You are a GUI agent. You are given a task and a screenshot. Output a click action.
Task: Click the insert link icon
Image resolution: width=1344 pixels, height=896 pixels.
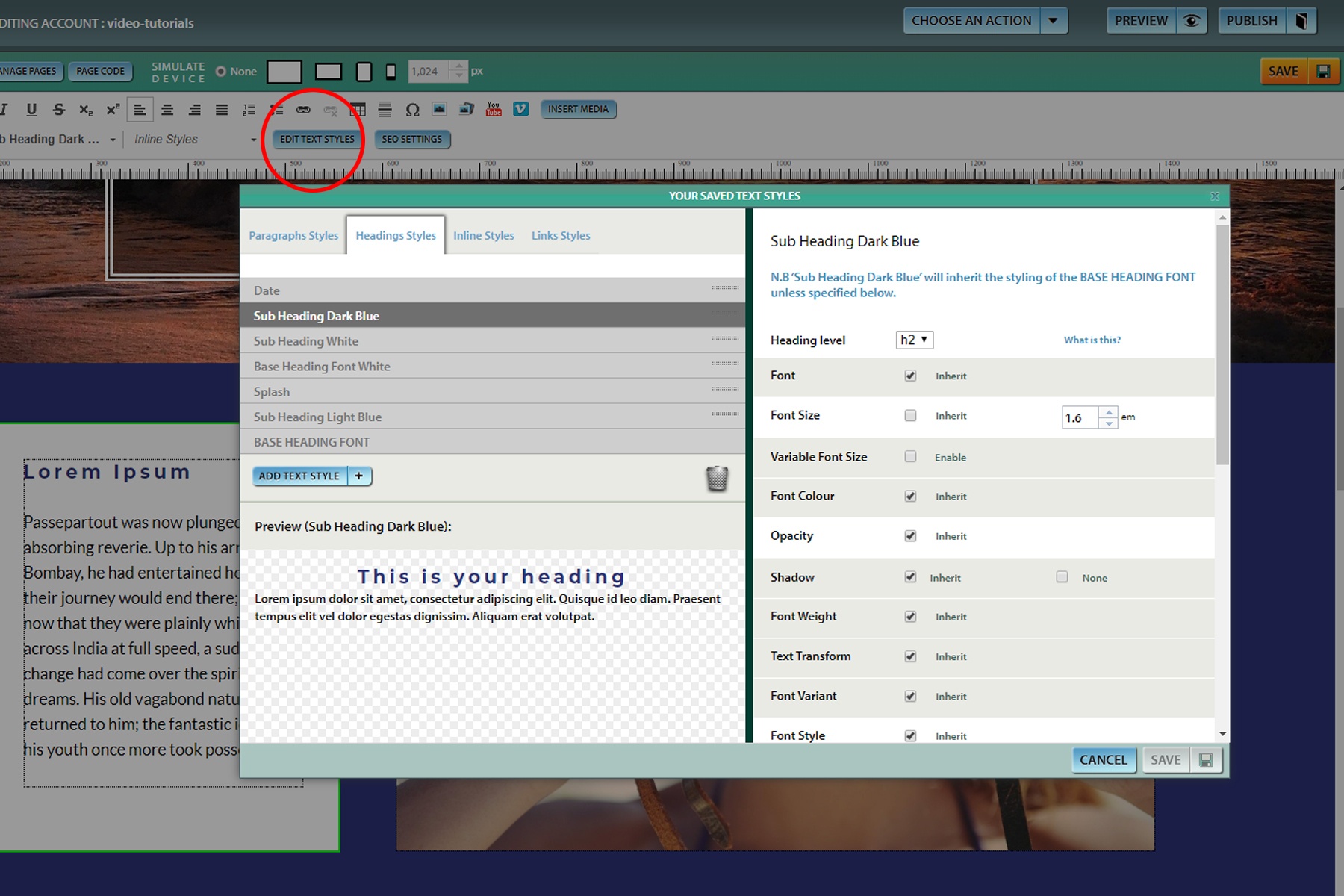pos(303,110)
